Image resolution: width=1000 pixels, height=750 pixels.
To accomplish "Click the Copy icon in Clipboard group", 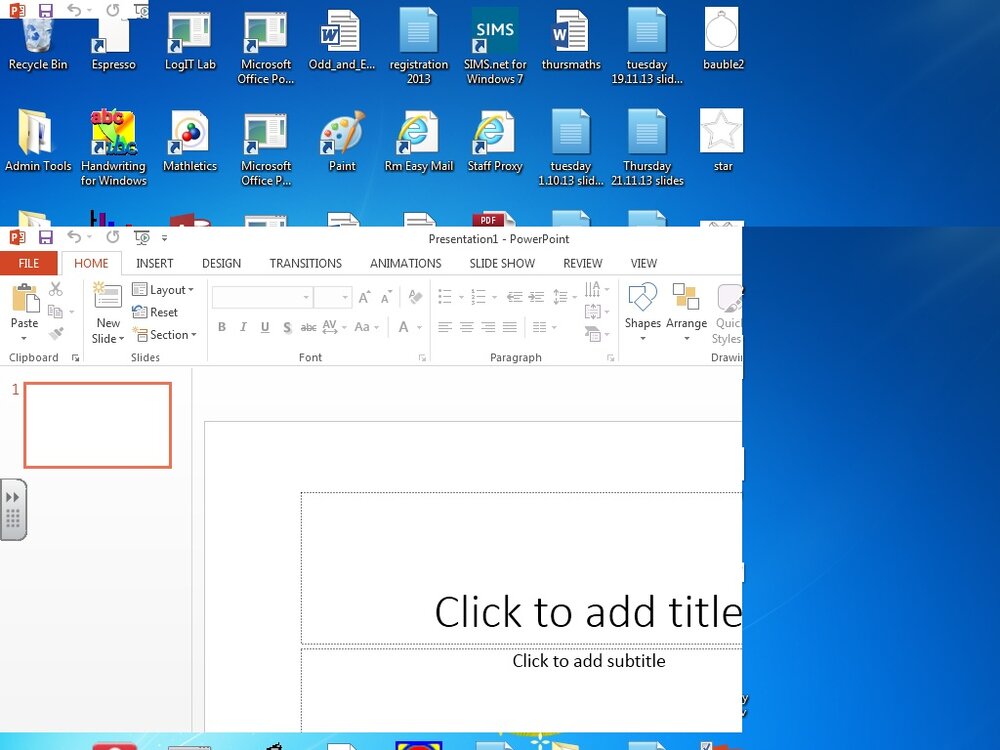I will (55, 312).
